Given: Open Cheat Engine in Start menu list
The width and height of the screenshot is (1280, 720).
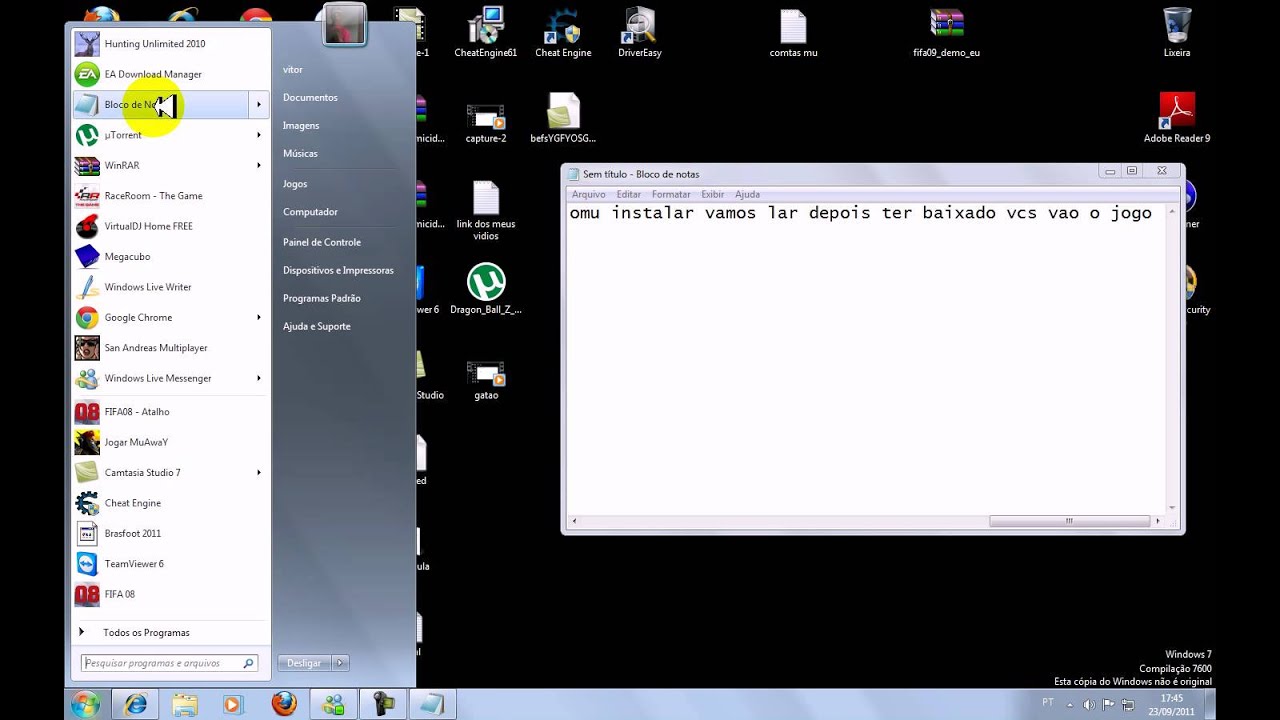Looking at the screenshot, I should (x=170, y=503).
